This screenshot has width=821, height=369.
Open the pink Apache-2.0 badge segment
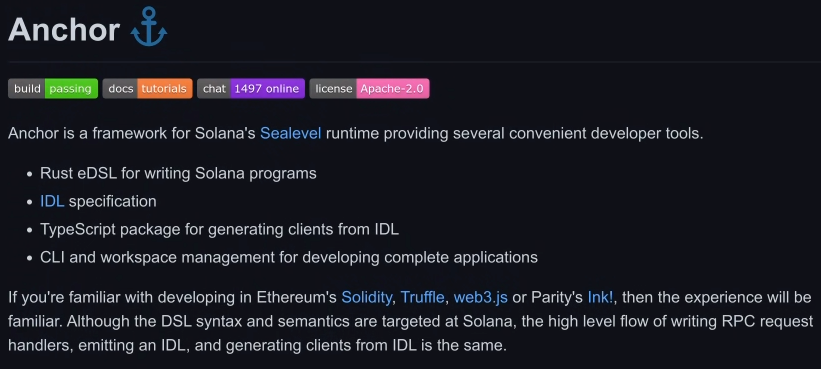pos(393,88)
